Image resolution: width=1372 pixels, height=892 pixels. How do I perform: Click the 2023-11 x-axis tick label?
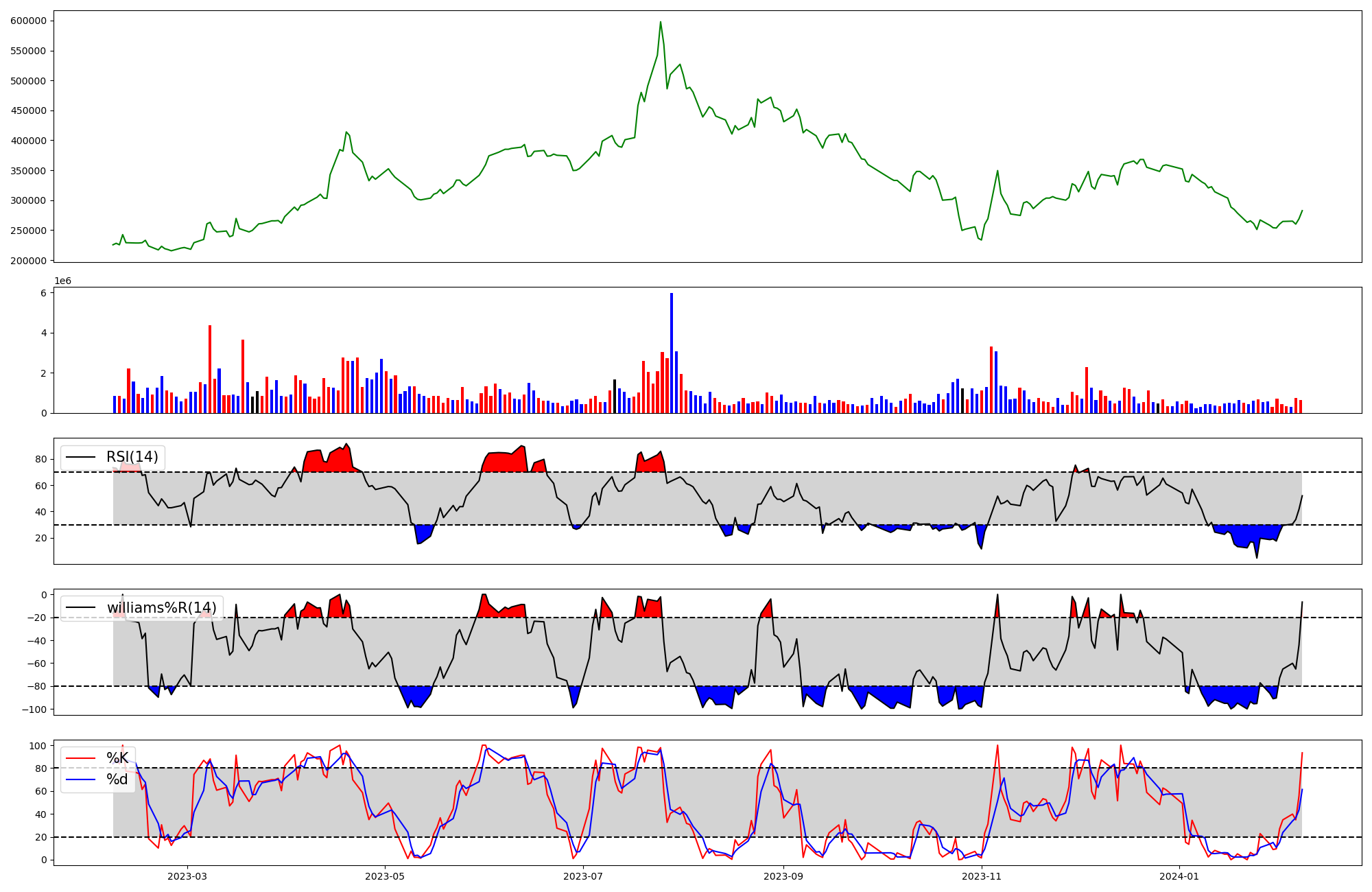click(x=982, y=876)
